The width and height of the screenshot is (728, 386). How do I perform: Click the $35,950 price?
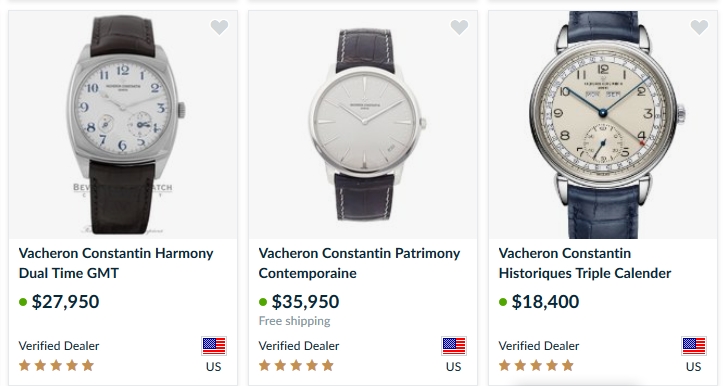coord(306,302)
